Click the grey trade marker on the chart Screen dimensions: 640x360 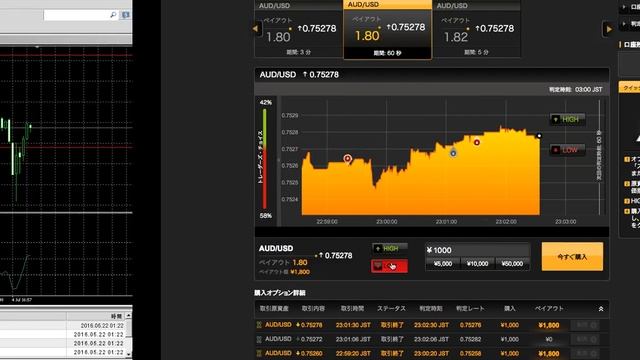(x=453, y=153)
